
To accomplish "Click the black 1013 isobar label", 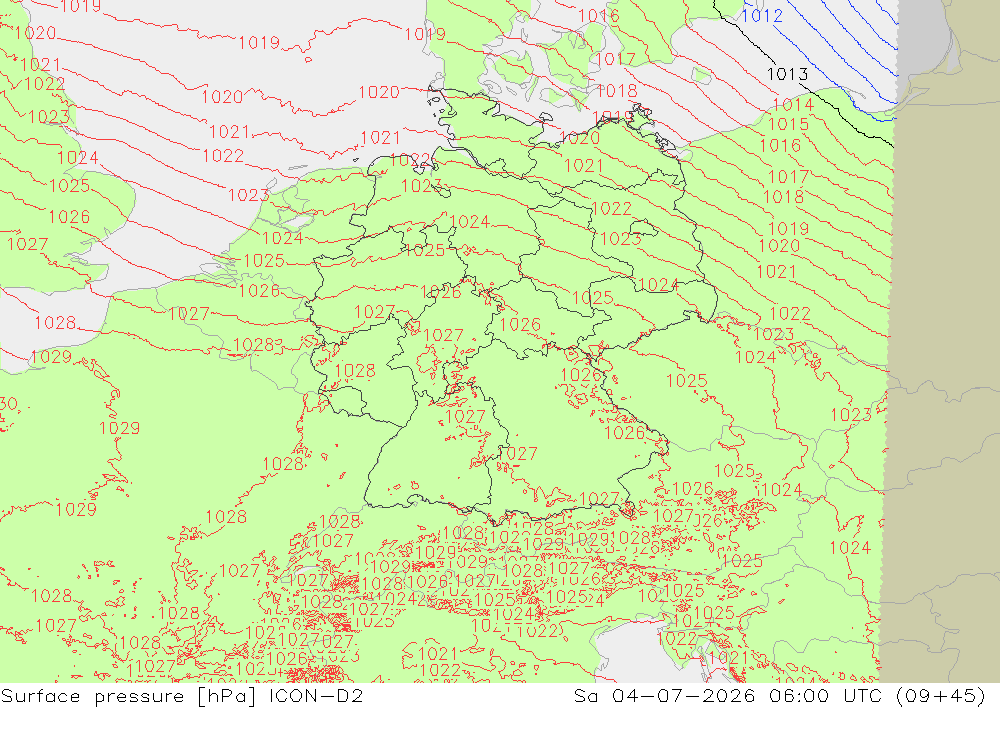I will pyautogui.click(x=787, y=74).
